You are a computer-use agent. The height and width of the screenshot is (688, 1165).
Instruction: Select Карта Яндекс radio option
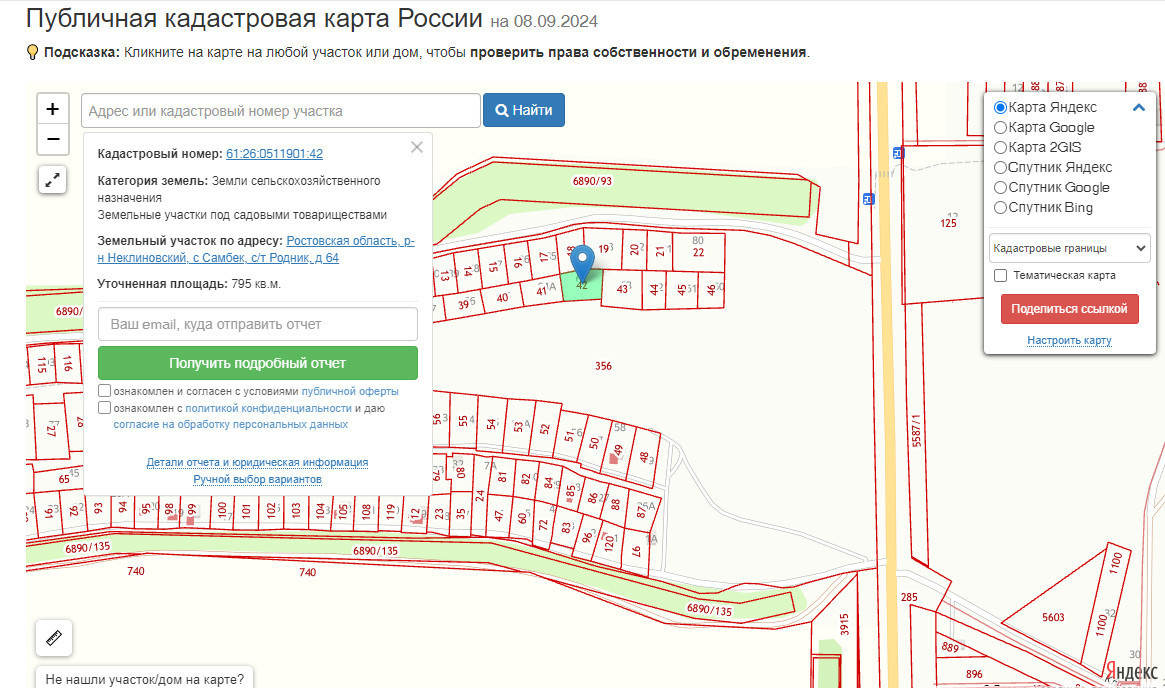coord(1000,108)
